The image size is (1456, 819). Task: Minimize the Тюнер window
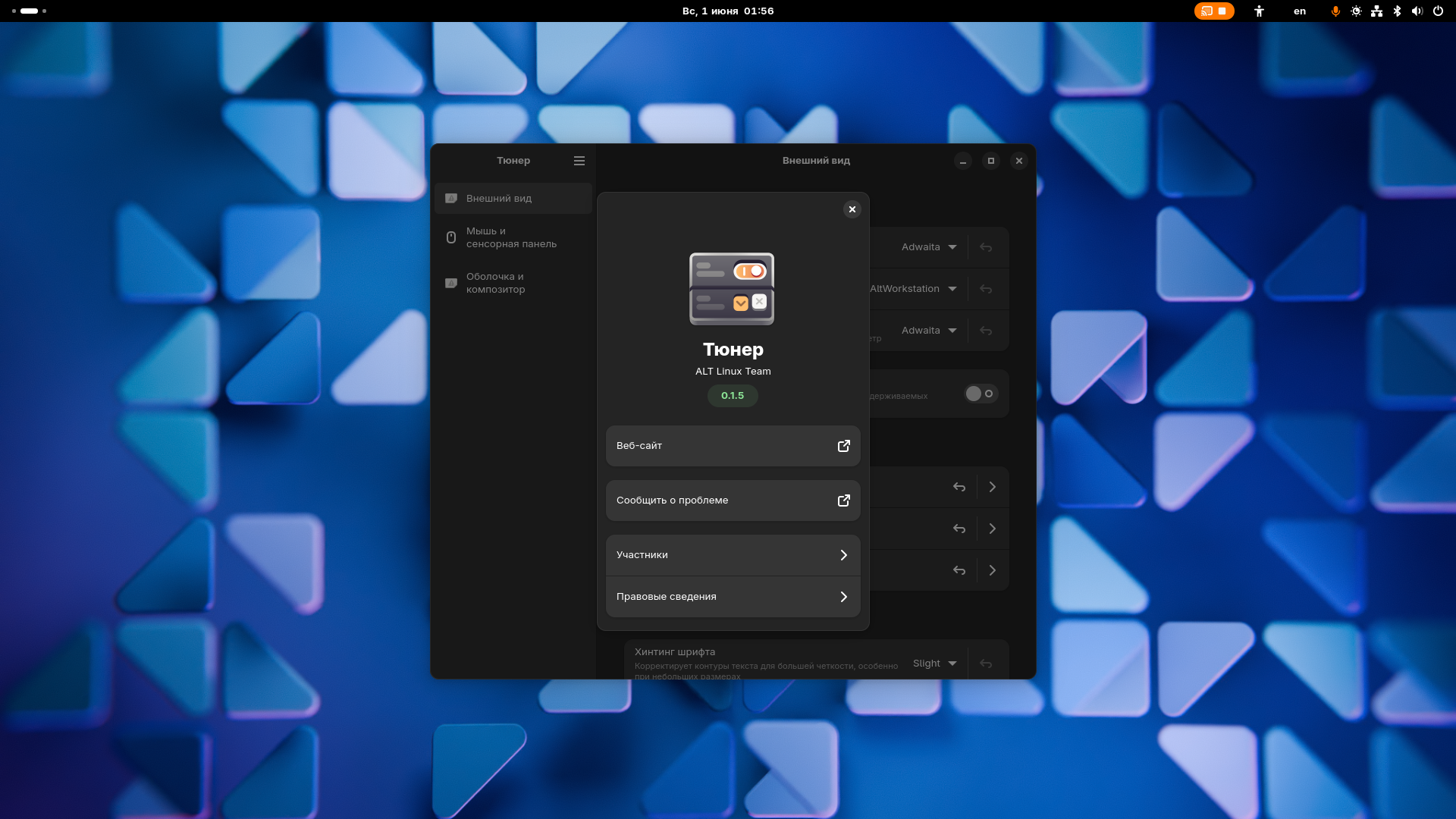(x=963, y=161)
